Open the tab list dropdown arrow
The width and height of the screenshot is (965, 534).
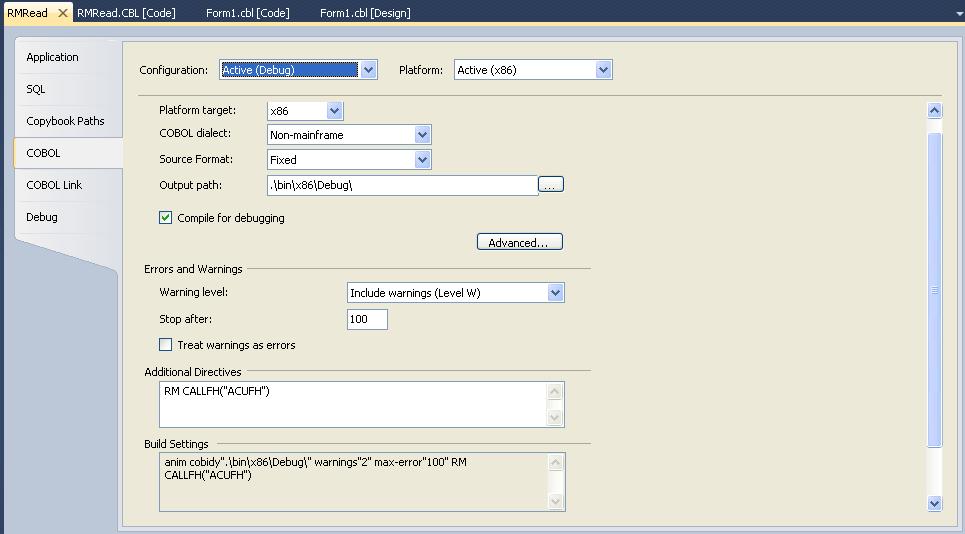tap(959, 13)
